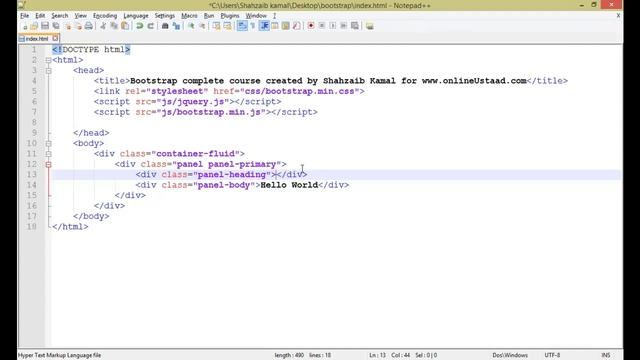
Task: Click 'Hyper Text Markup Language file' status text
Action: [59, 355]
